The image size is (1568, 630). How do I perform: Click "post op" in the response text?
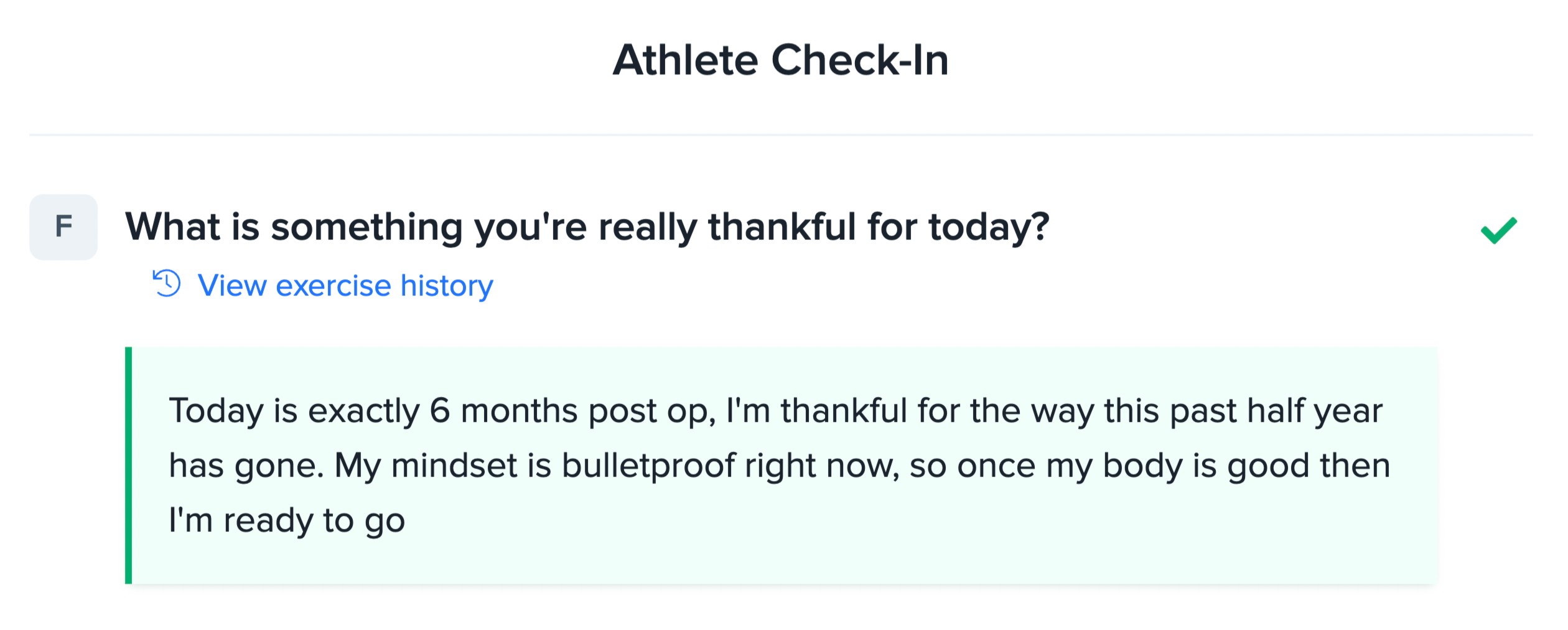click(651, 411)
